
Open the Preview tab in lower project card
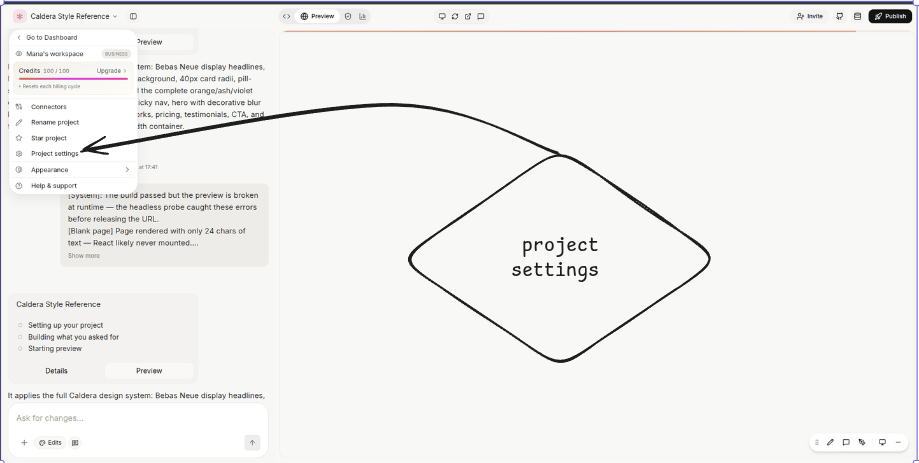(x=149, y=371)
